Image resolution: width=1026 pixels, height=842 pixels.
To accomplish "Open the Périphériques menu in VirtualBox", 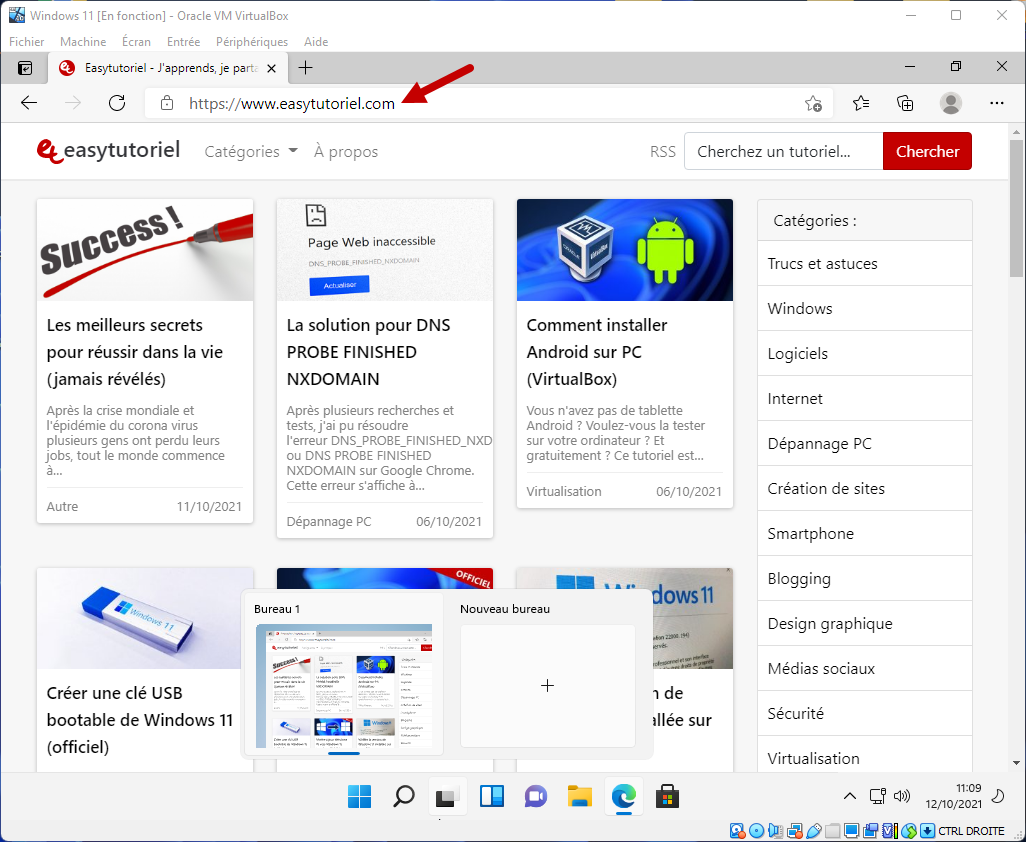I will tap(251, 42).
